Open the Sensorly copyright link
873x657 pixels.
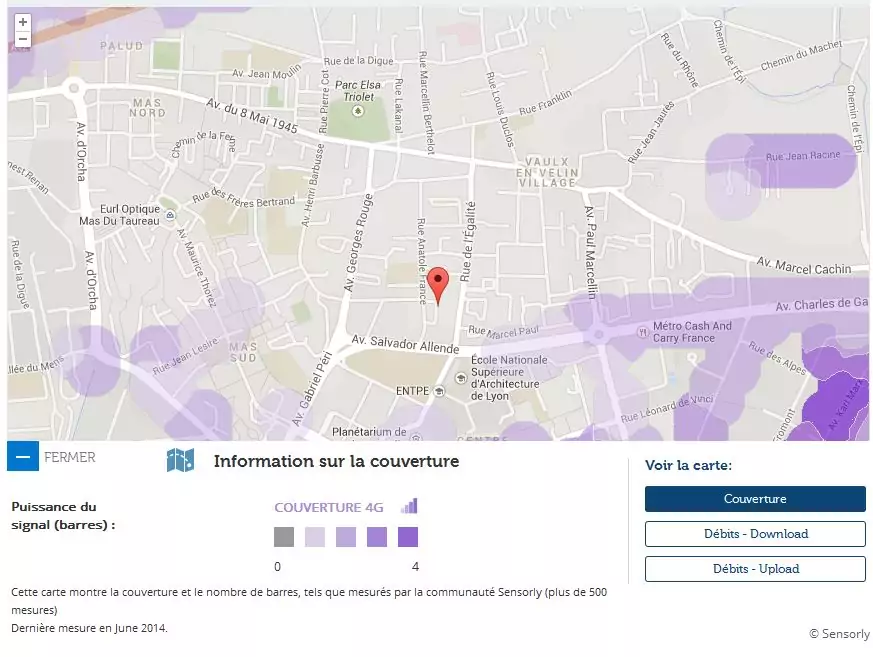[839, 634]
